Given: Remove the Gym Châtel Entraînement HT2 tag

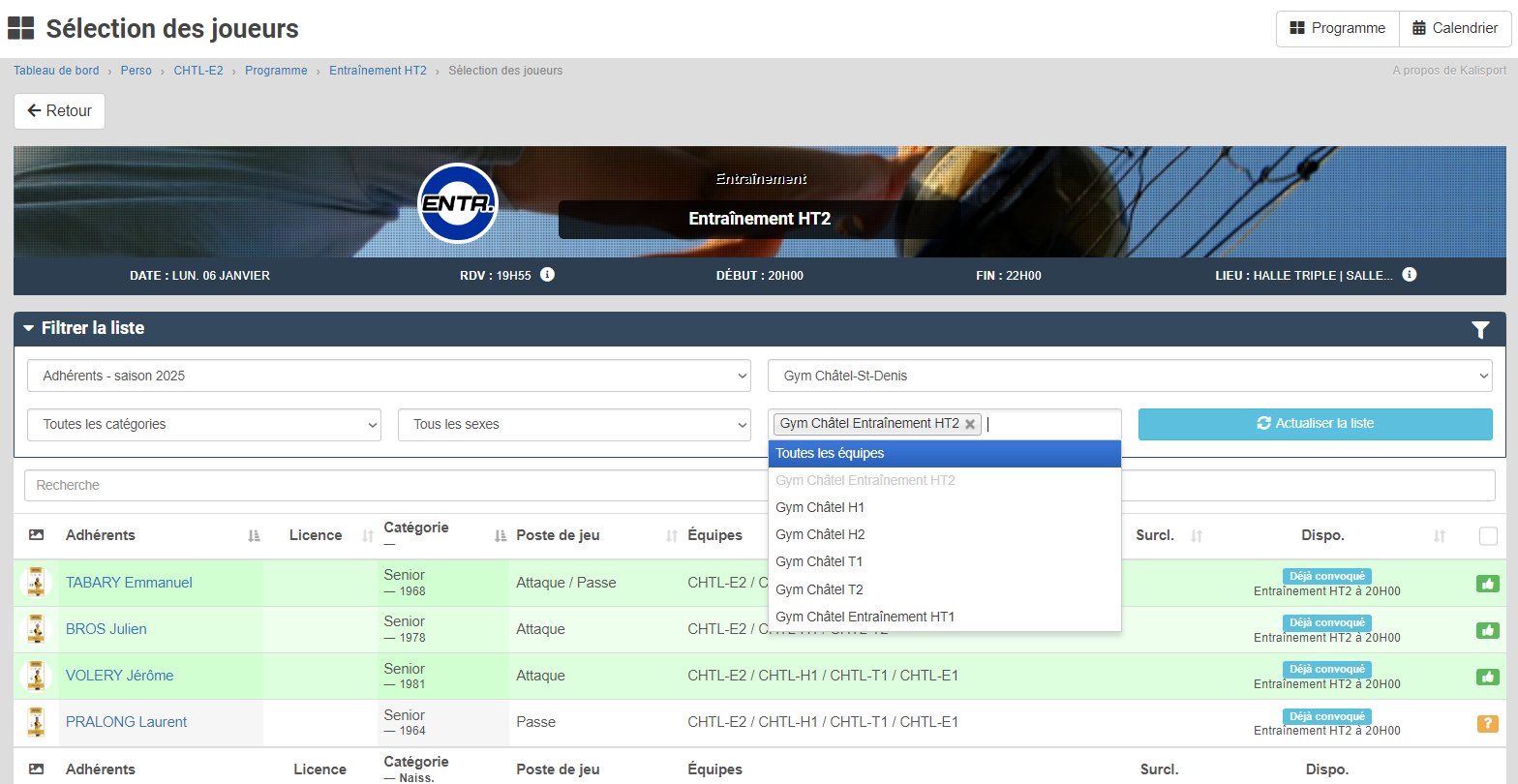Looking at the screenshot, I should (970, 424).
